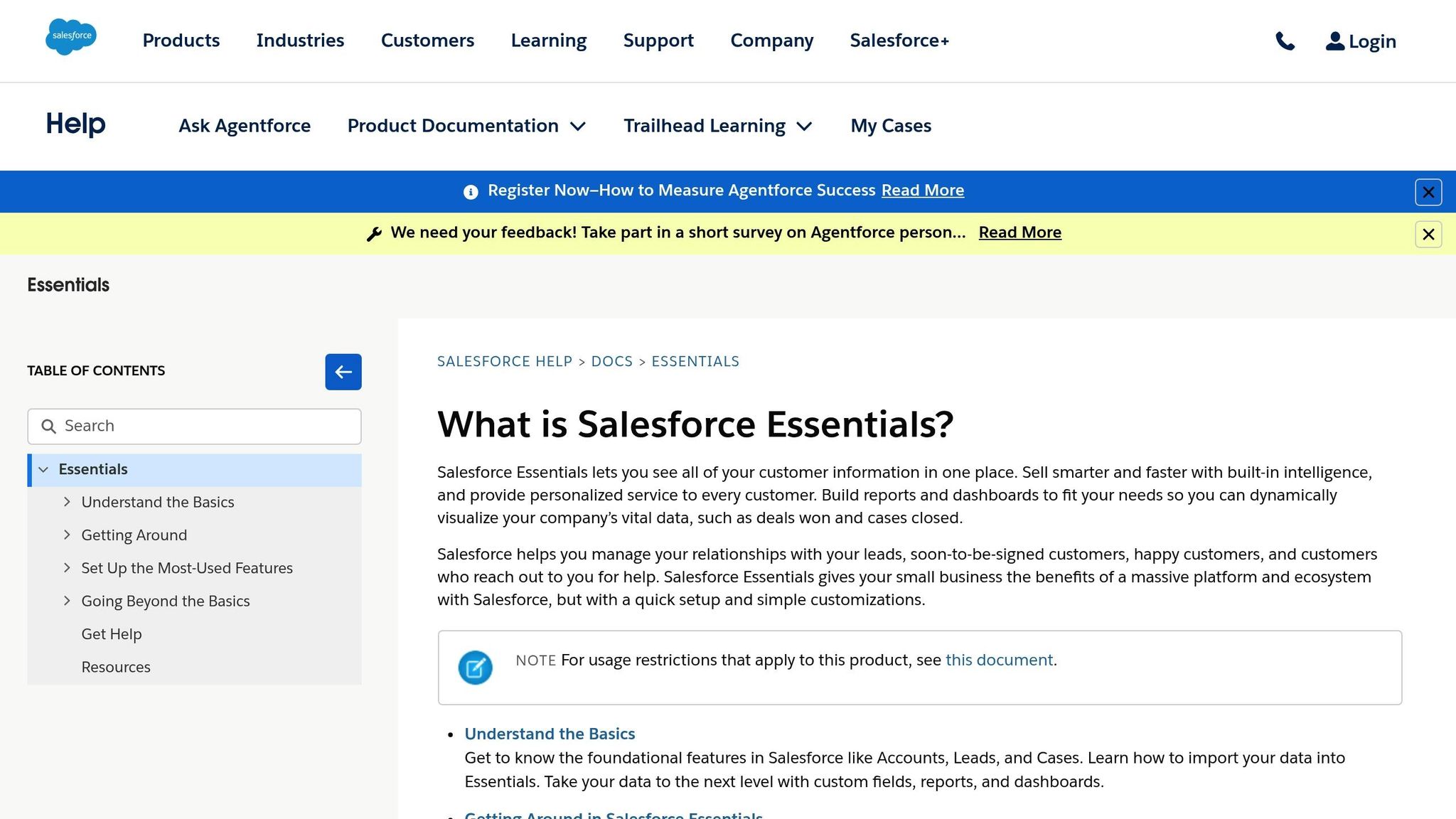Screen dimensions: 1456x819
Task: Click the Salesforce cloud logo
Action: pos(71,37)
